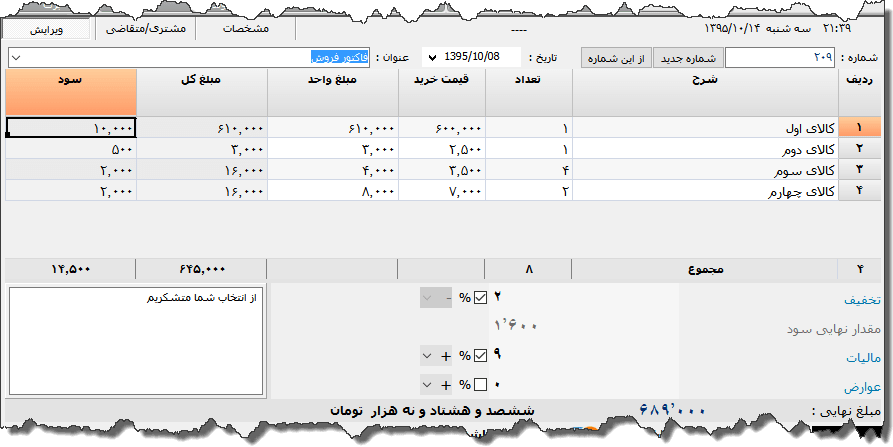Click the قیمت خرید cell of کالای چهارم

(x=442, y=191)
